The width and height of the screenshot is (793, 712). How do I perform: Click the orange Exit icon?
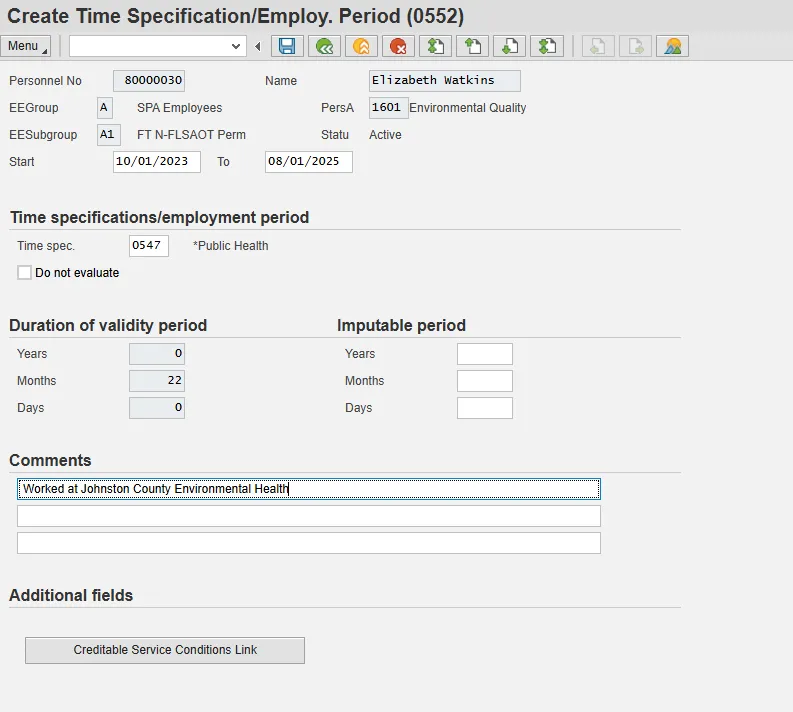pyautogui.click(x=361, y=46)
